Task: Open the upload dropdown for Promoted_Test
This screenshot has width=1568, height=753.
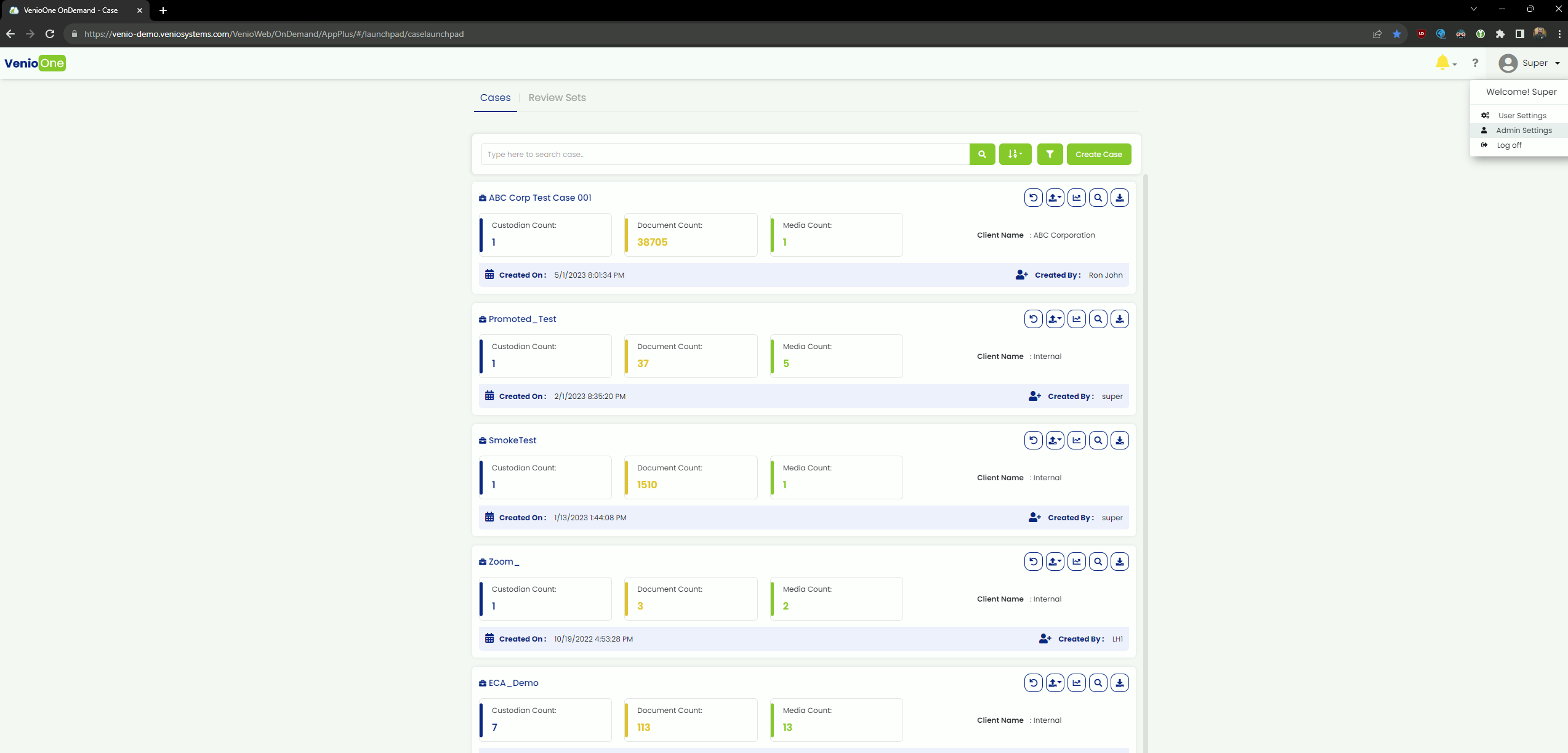Action: click(x=1055, y=319)
